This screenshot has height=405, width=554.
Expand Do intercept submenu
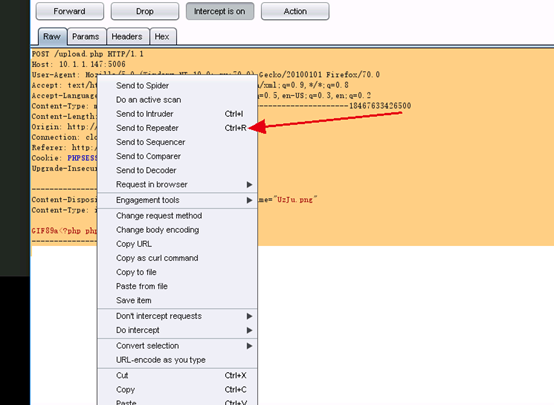[x=177, y=330]
